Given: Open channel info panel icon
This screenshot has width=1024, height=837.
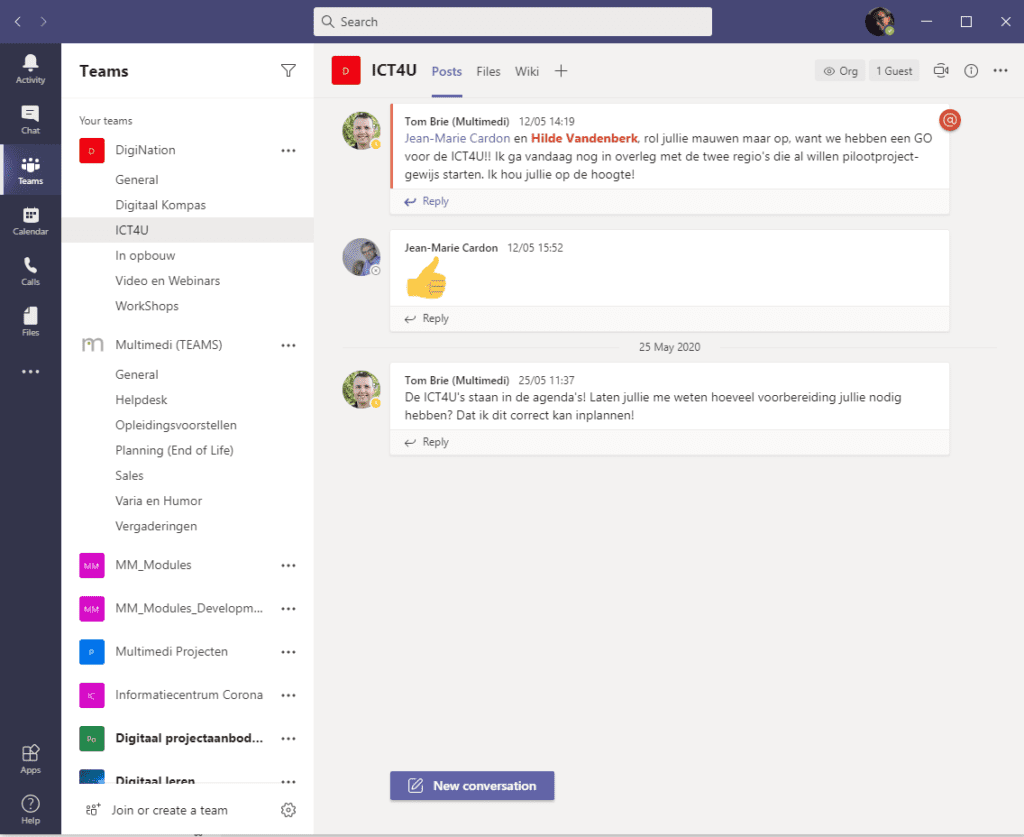Looking at the screenshot, I should 971,71.
